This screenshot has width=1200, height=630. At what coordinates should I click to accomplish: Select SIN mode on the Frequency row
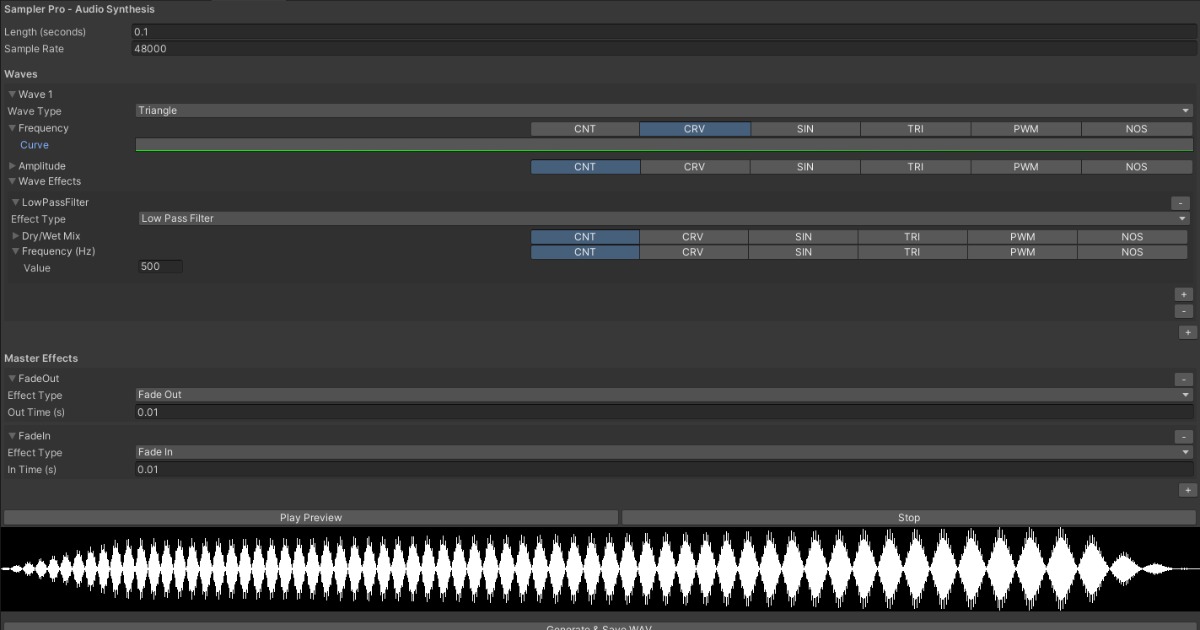click(x=805, y=128)
